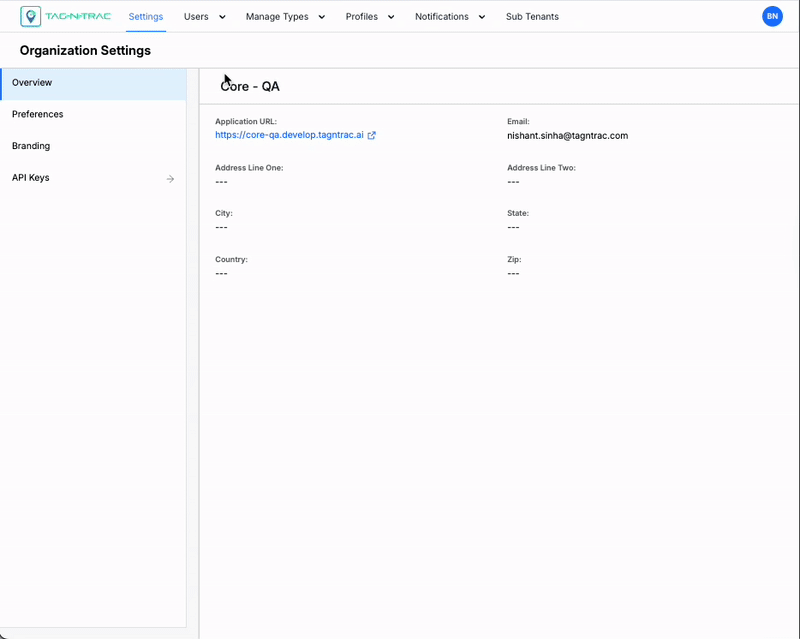
Task: Click the Organization Settings page heading
Action: coord(85,51)
